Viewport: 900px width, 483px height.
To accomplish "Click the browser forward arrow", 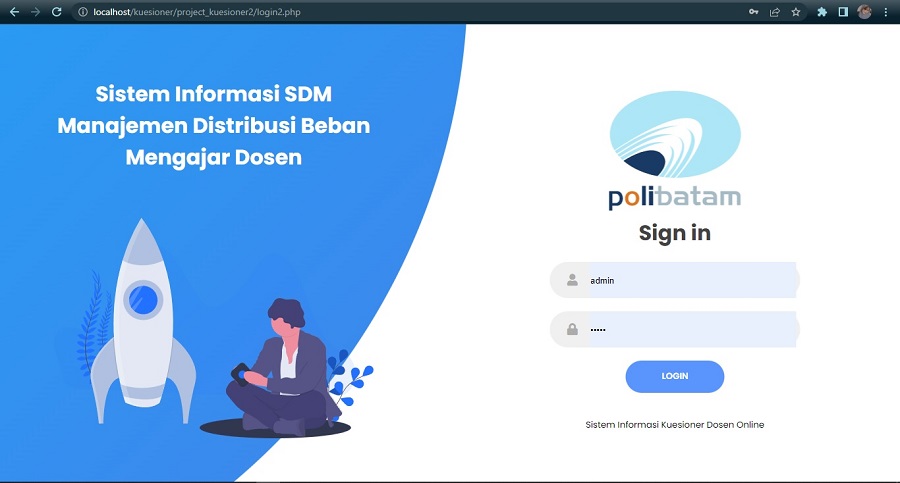I will [36, 11].
